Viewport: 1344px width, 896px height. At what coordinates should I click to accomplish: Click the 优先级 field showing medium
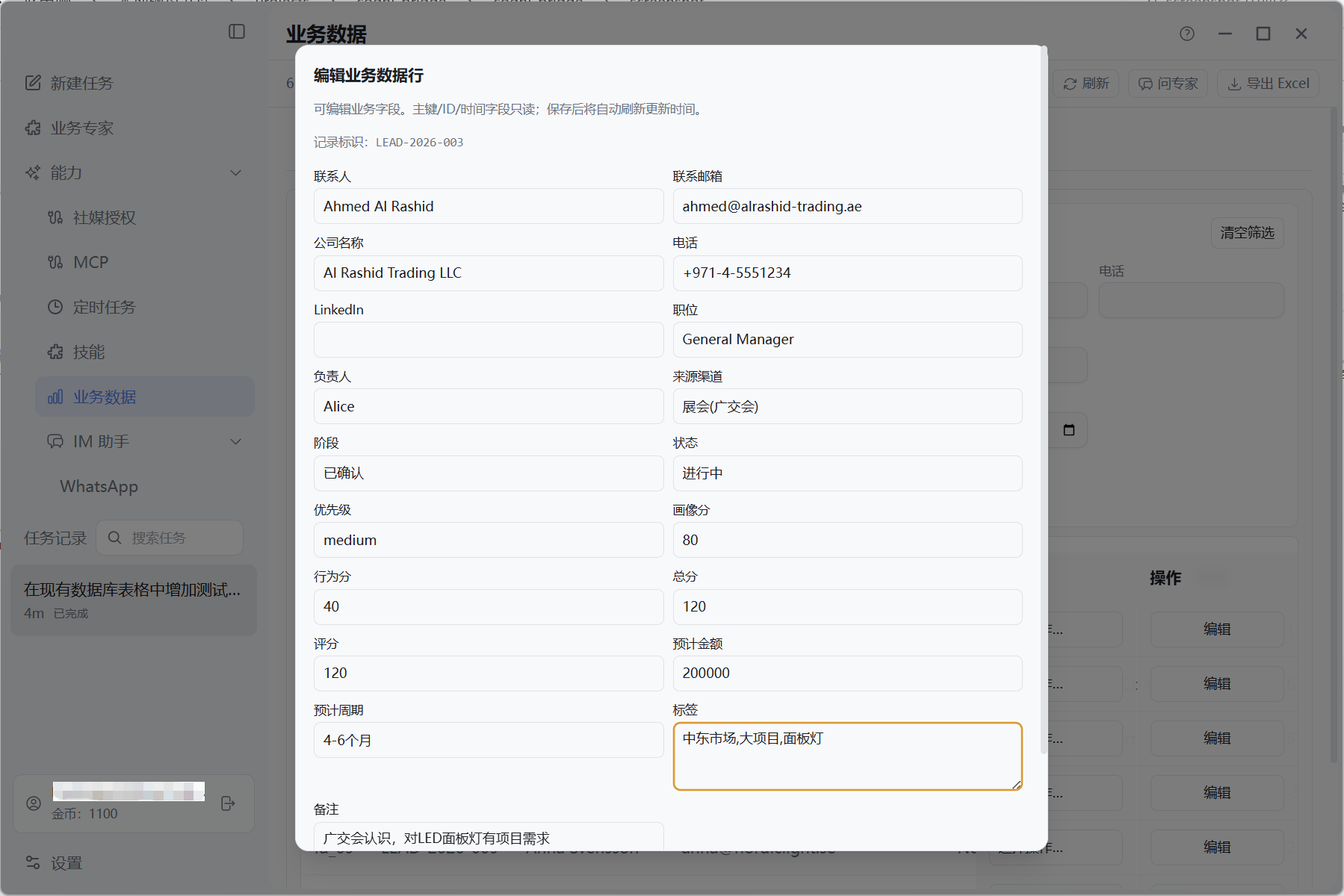489,540
